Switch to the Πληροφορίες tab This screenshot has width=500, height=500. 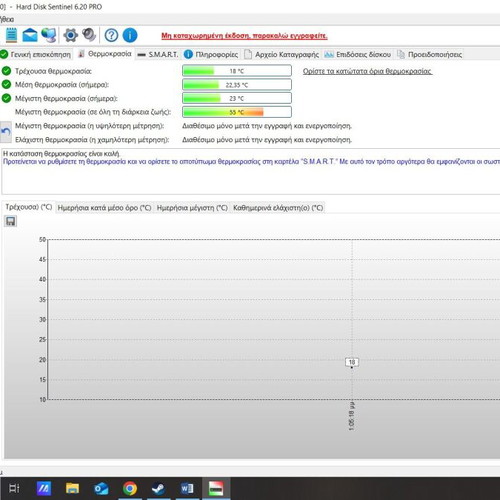[211, 54]
